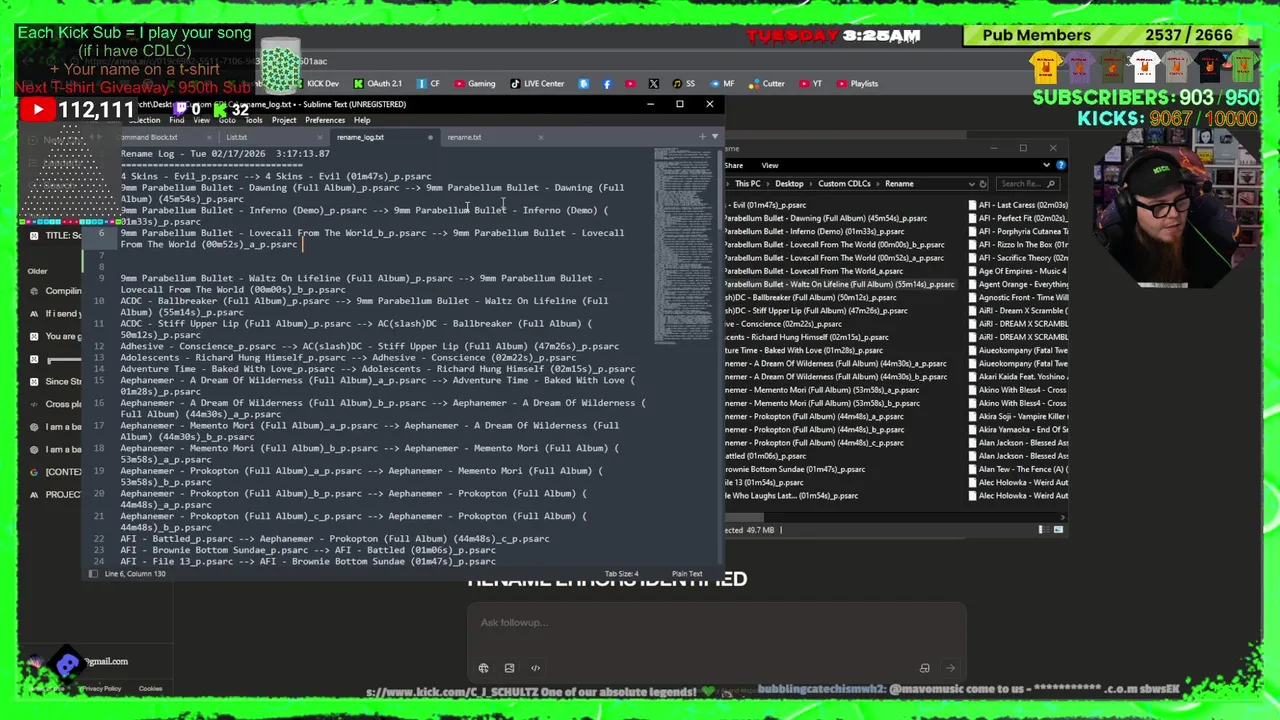
Task: Click the Facebook bookmark icon
Action: pyautogui.click(x=607, y=84)
